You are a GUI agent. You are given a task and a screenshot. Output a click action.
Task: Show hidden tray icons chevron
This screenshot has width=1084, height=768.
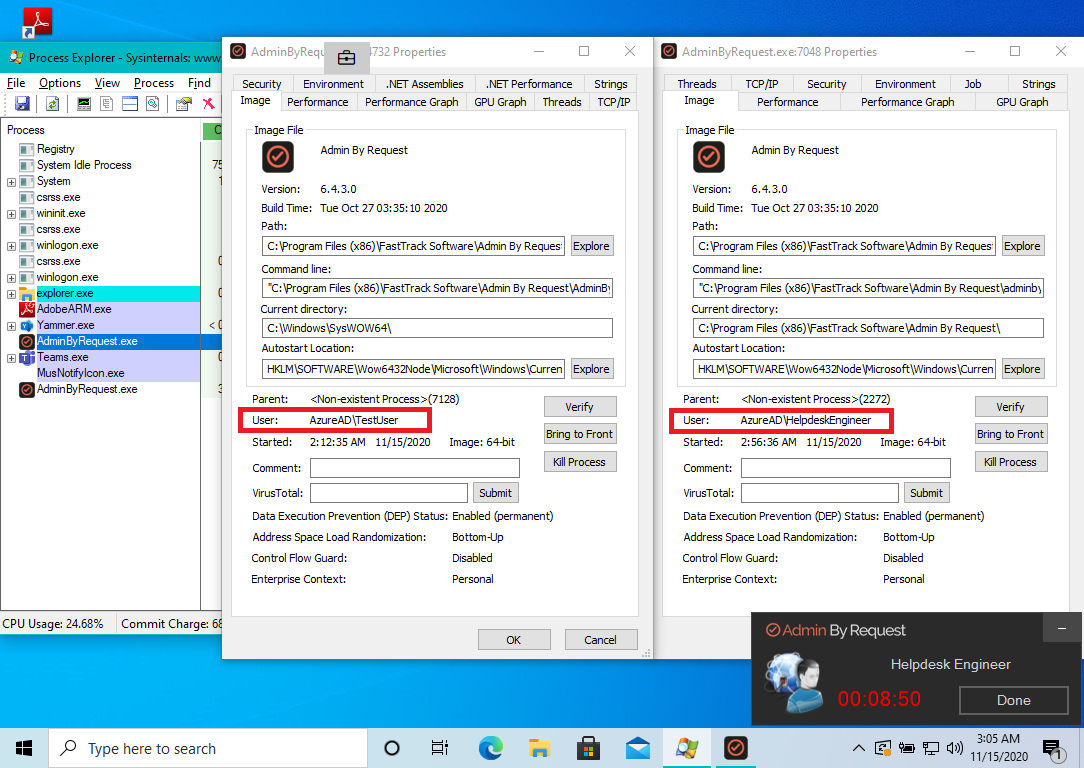coord(859,748)
